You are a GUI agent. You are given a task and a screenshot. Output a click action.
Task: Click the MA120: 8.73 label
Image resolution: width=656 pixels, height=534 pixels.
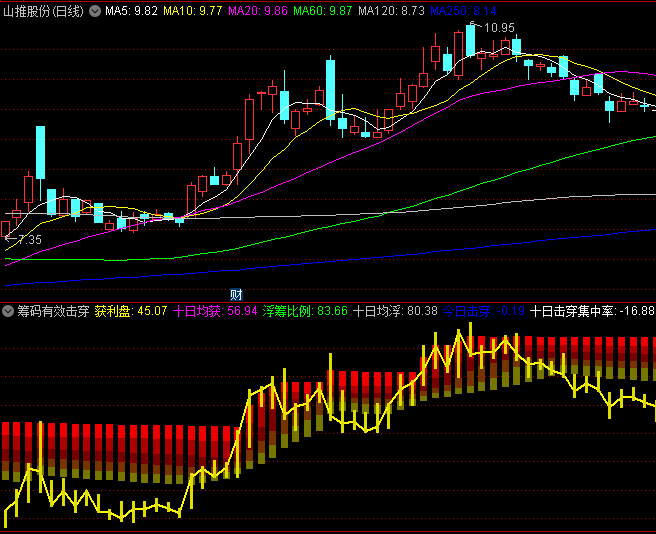pyautogui.click(x=391, y=11)
